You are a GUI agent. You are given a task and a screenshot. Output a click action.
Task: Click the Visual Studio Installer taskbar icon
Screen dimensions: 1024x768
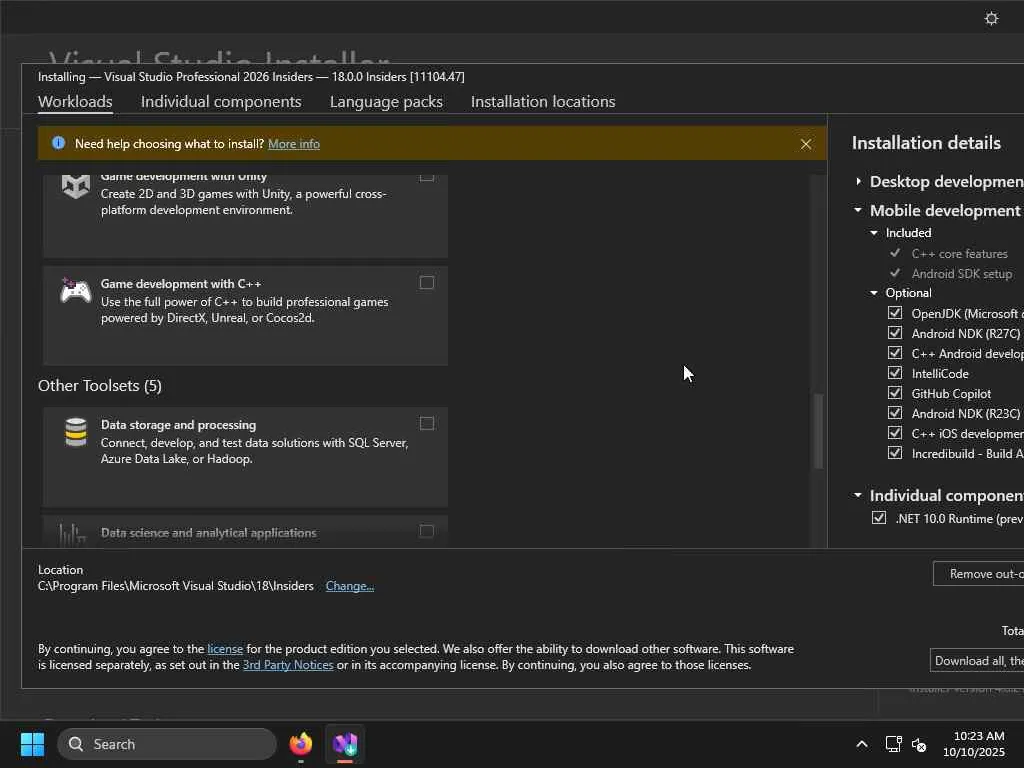tap(345, 743)
